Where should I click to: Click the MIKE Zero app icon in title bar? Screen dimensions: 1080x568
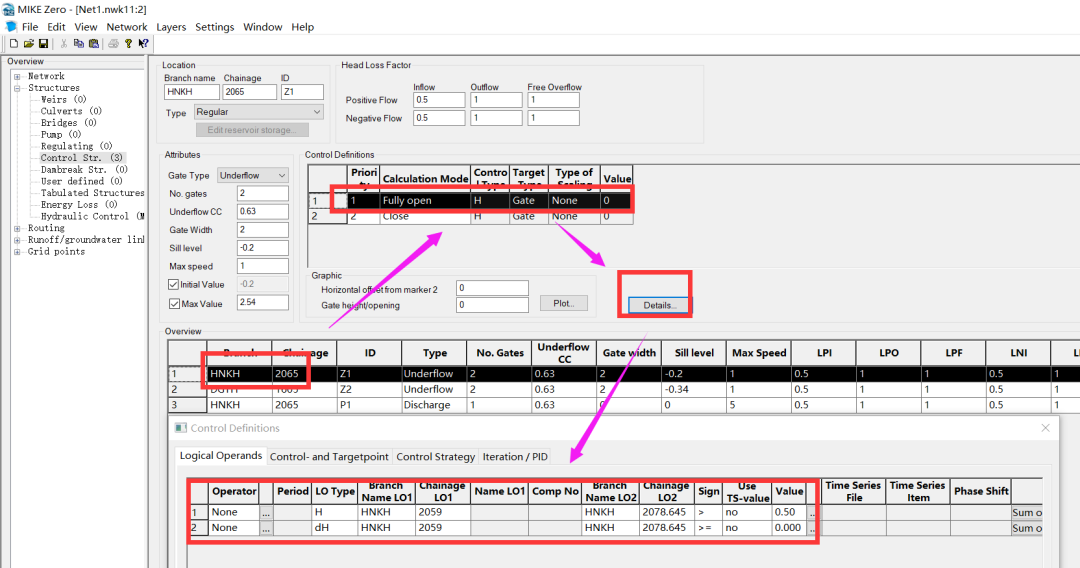click(x=8, y=9)
